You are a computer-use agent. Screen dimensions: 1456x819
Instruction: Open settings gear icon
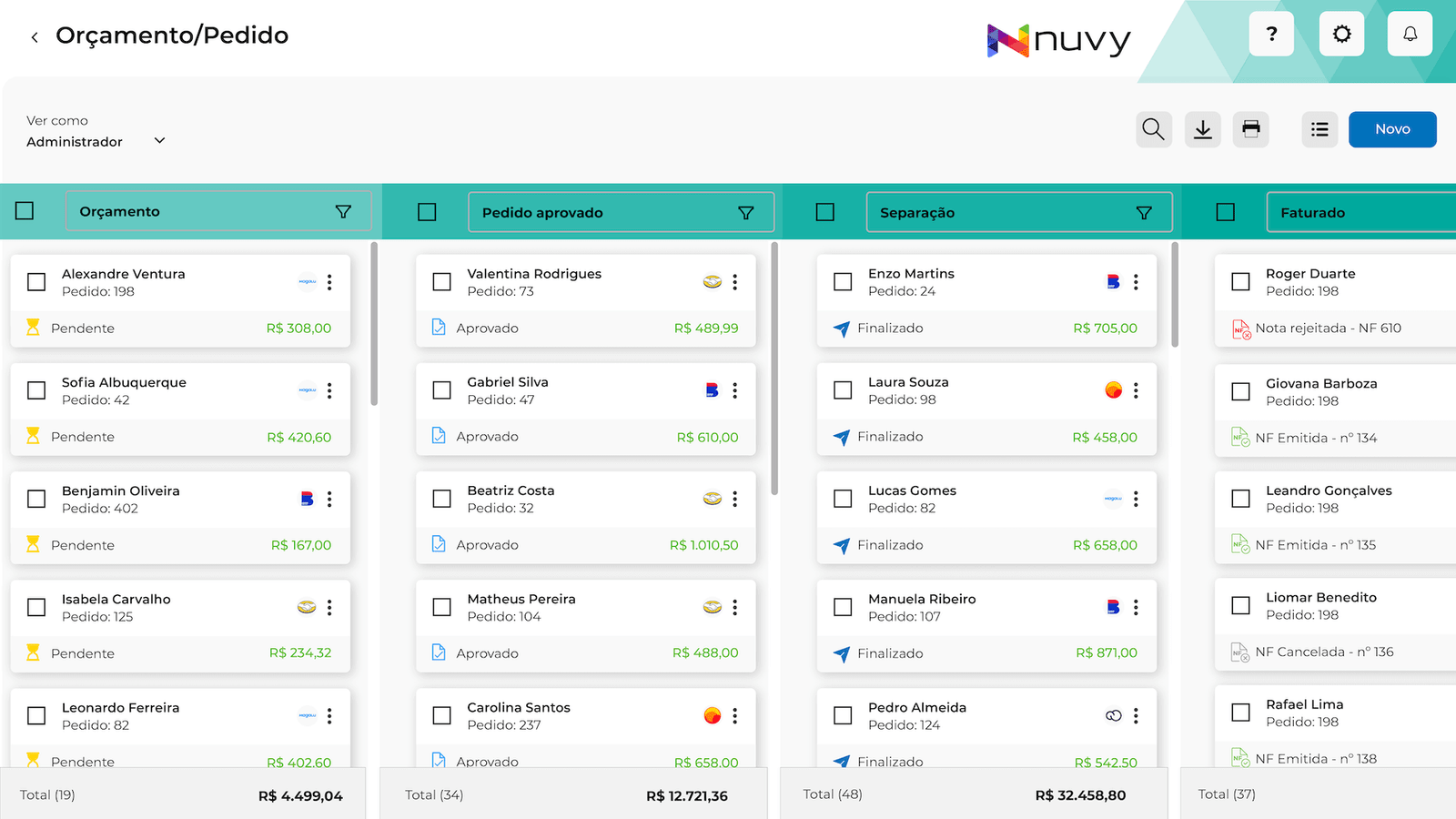(1341, 35)
